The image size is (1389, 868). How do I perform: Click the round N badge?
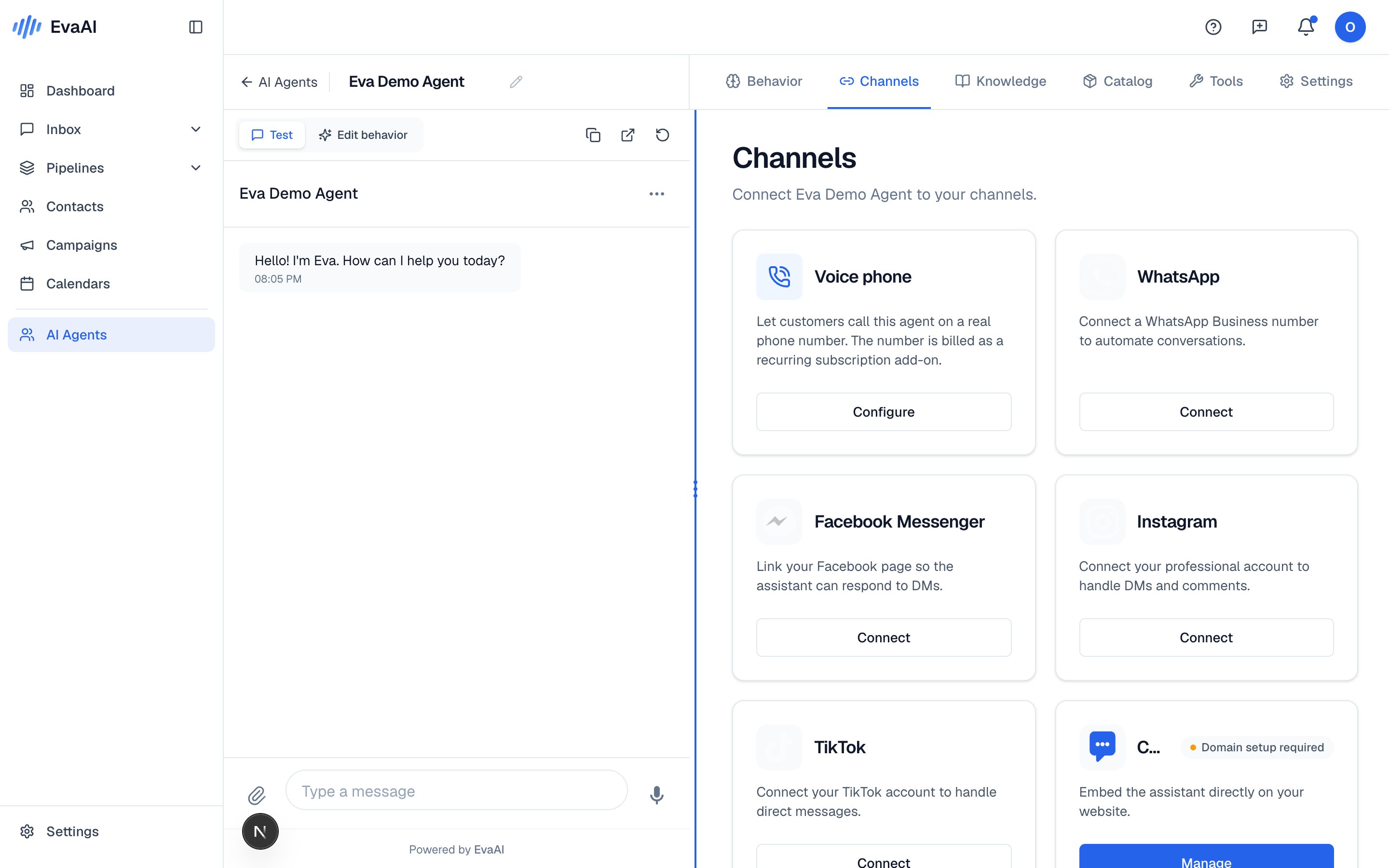pyautogui.click(x=260, y=831)
